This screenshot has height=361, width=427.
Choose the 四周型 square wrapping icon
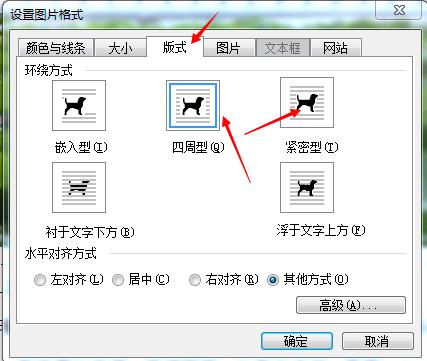pos(193,105)
